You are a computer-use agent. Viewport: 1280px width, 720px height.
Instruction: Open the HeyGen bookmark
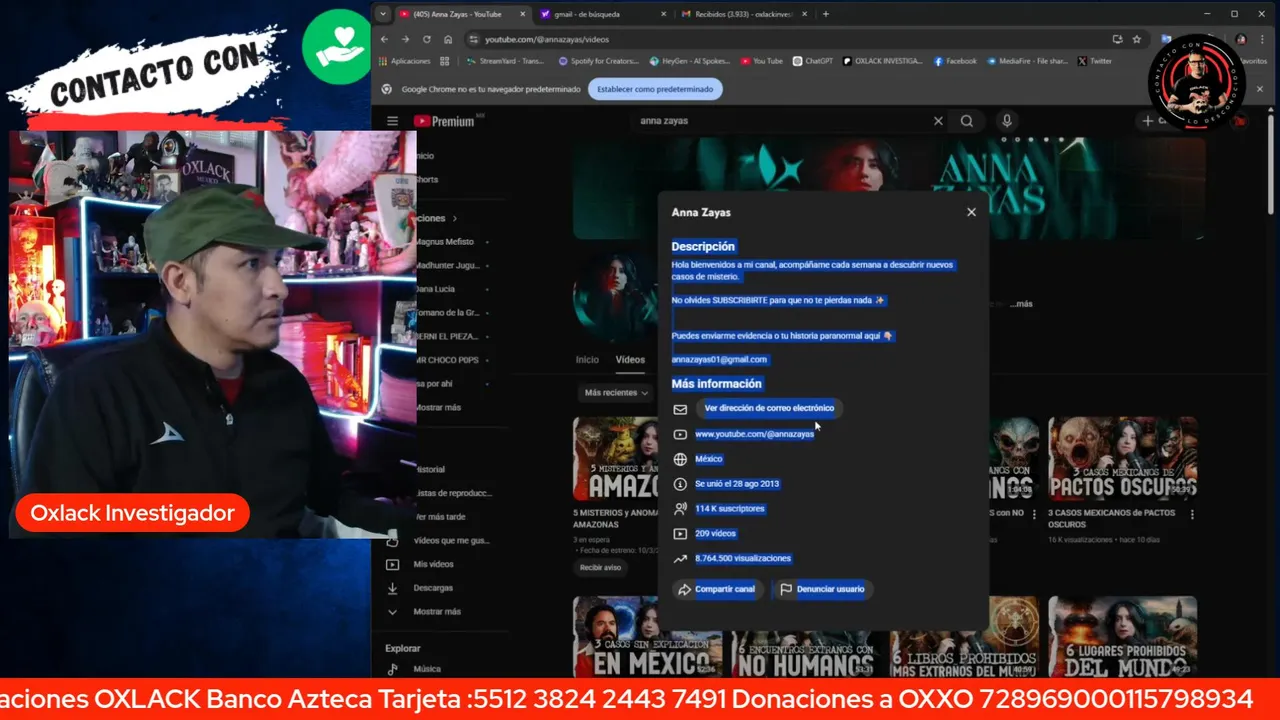[x=689, y=61]
